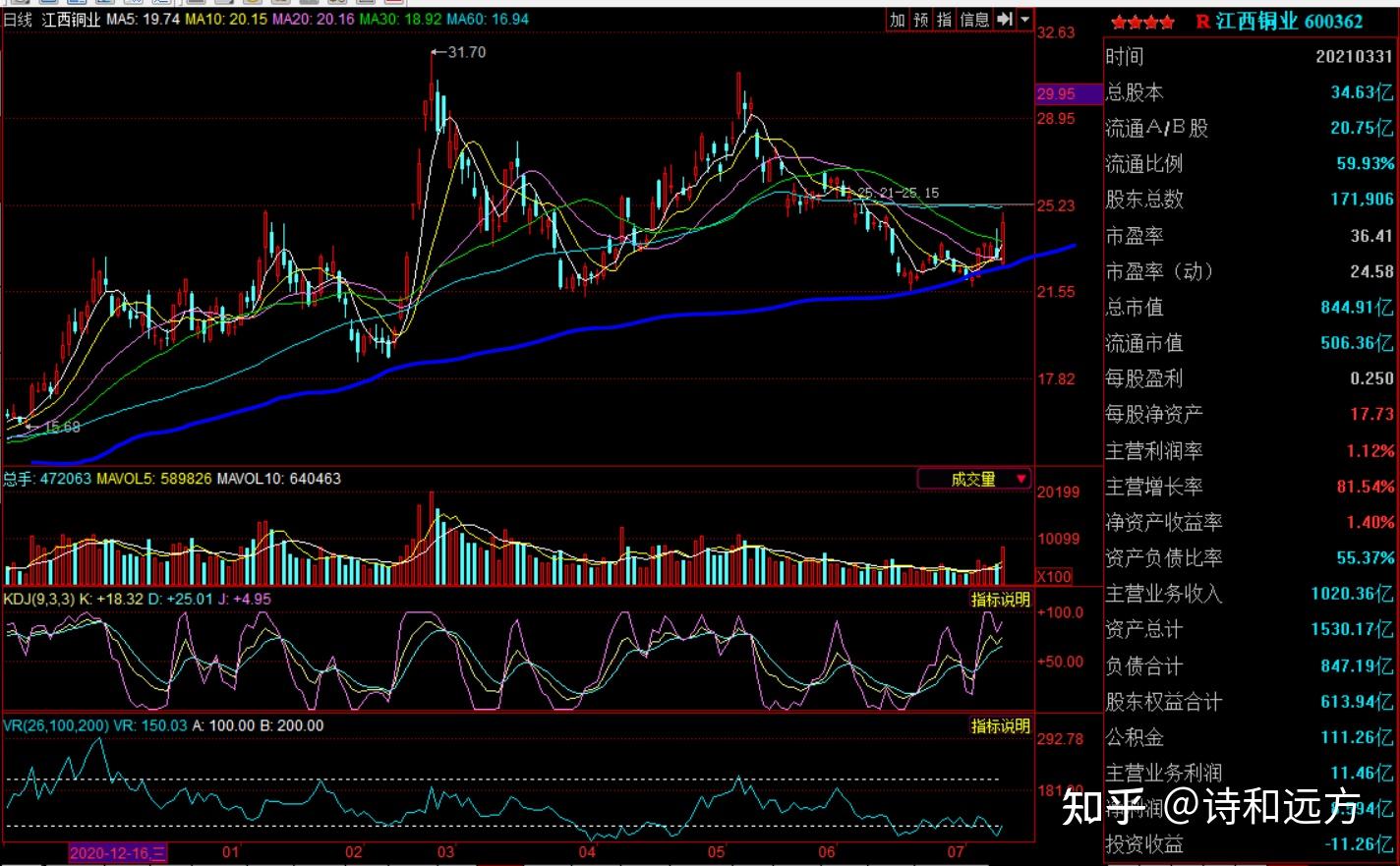Click the MA5: 19.74 label
Image resolution: width=1400 pixels, height=866 pixels.
click(144, 20)
